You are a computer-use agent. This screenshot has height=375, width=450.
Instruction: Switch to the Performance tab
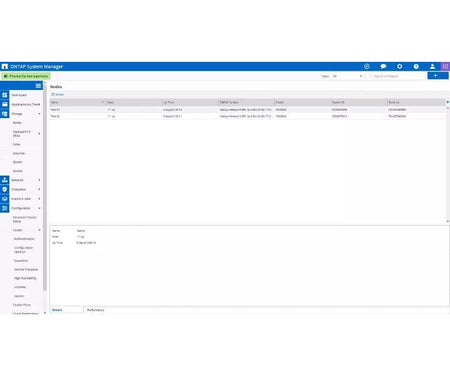click(x=96, y=310)
